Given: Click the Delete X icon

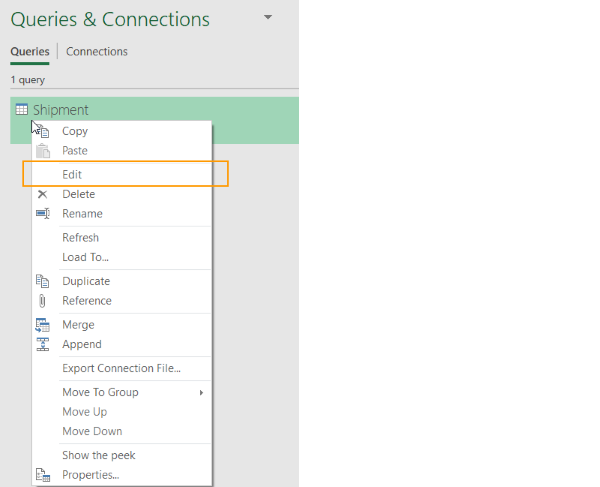Looking at the screenshot, I should pyautogui.click(x=42, y=194).
